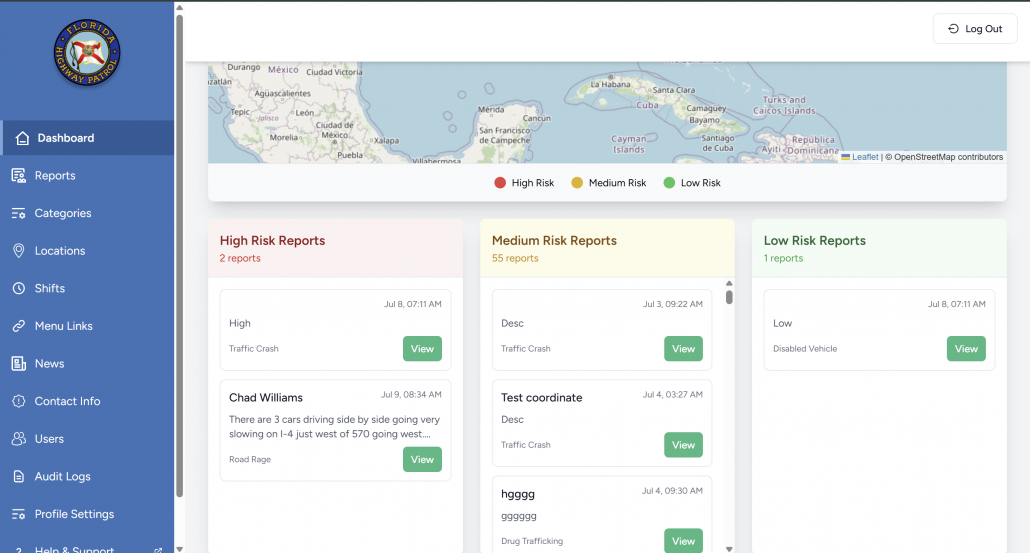Open the Dashboard menu item
Viewport: 1030px width, 553px height.
coord(66,138)
